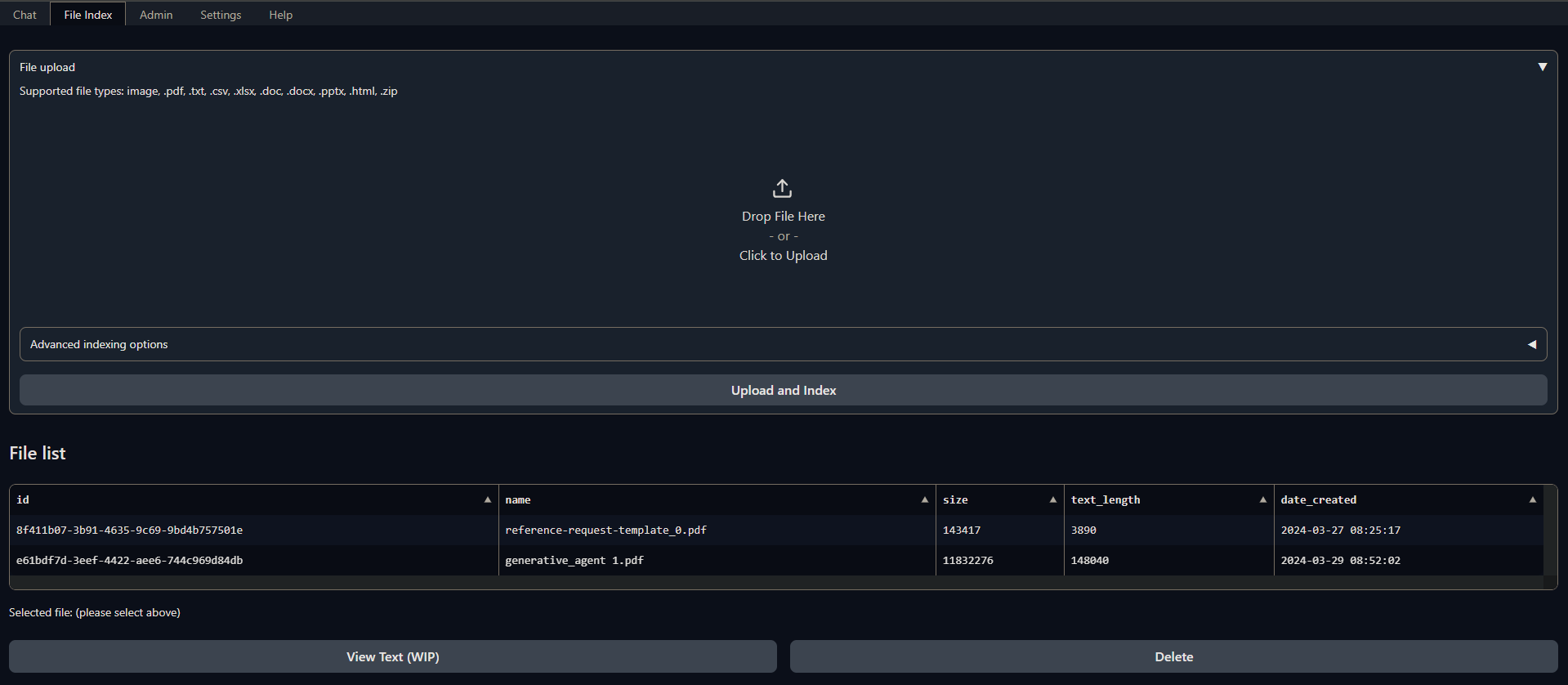Collapse the File upload panel
Viewport: 1568px width, 685px height.
(1542, 67)
